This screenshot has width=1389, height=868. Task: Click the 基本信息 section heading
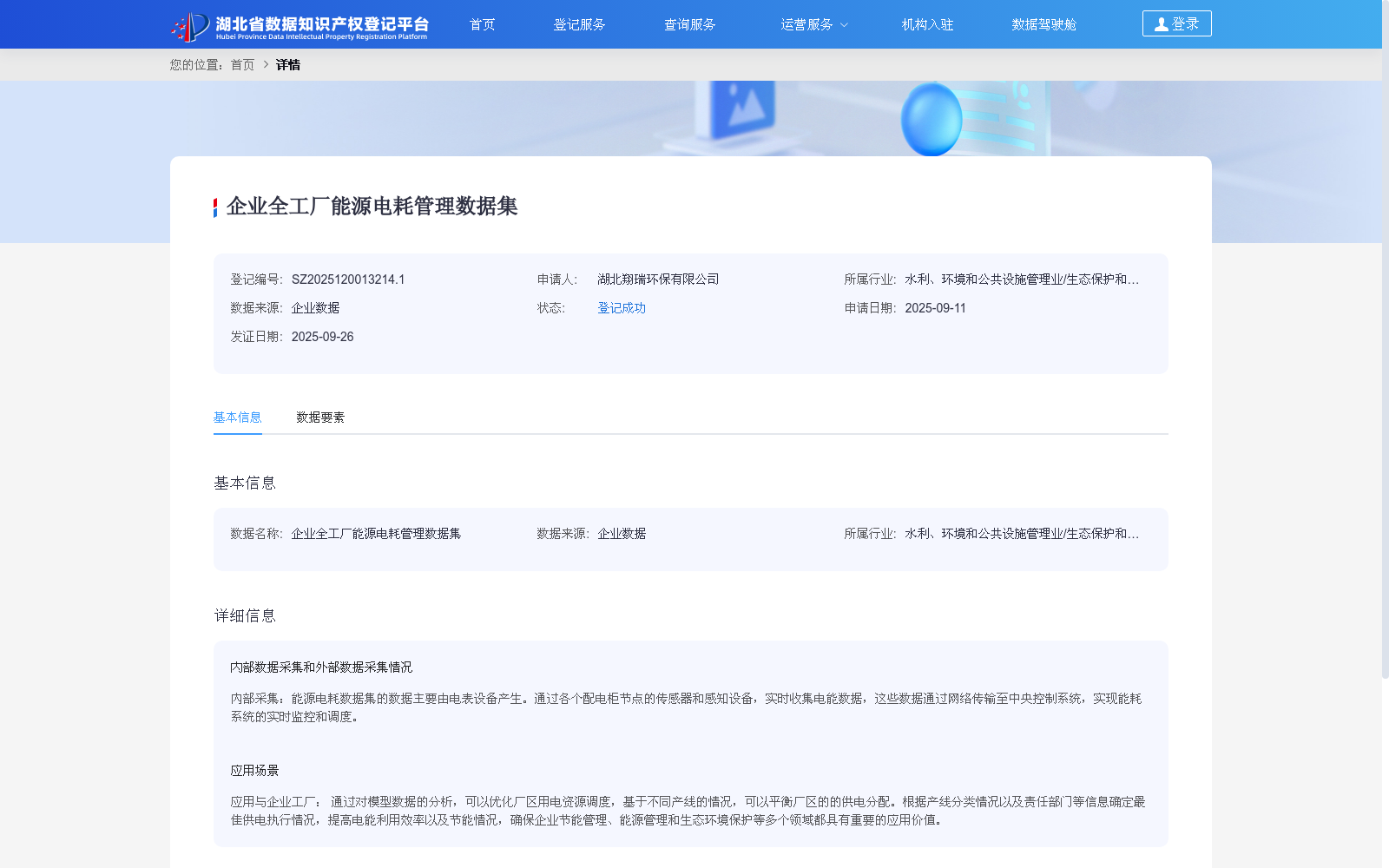[245, 483]
